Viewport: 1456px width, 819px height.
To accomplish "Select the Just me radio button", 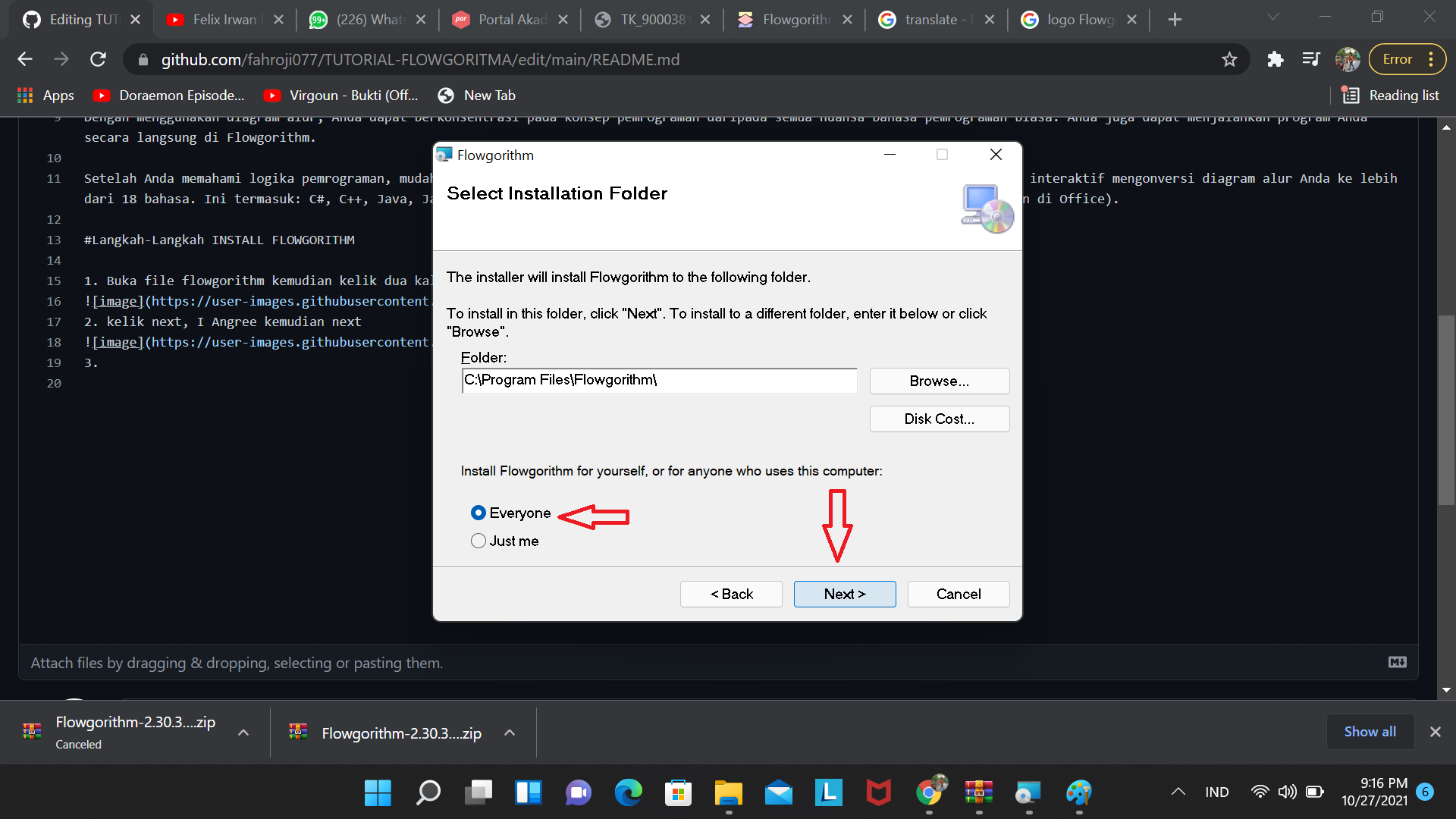I will click(x=479, y=541).
